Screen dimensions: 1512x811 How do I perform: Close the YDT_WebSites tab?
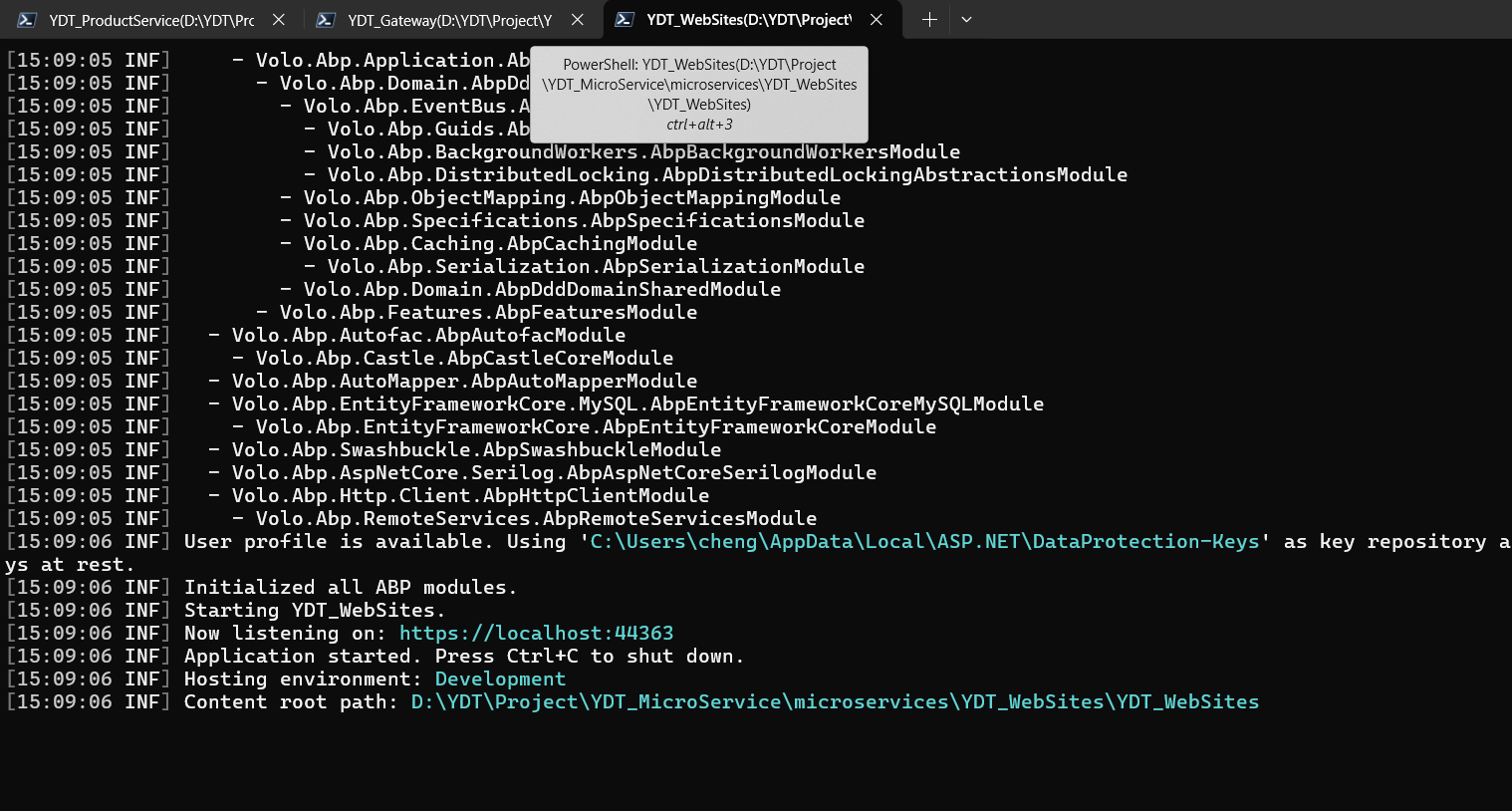(877, 20)
